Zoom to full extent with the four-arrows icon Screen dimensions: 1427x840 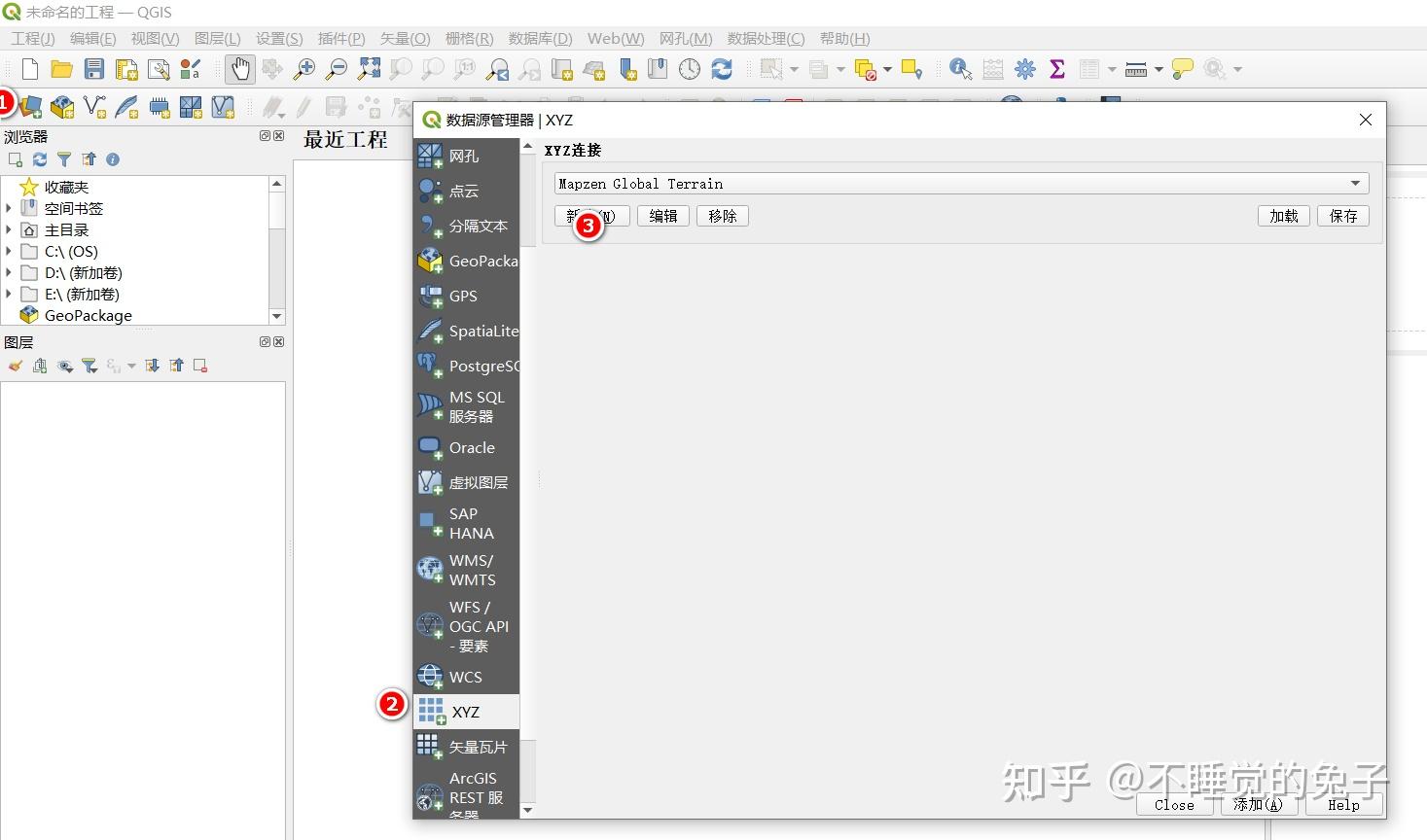369,69
